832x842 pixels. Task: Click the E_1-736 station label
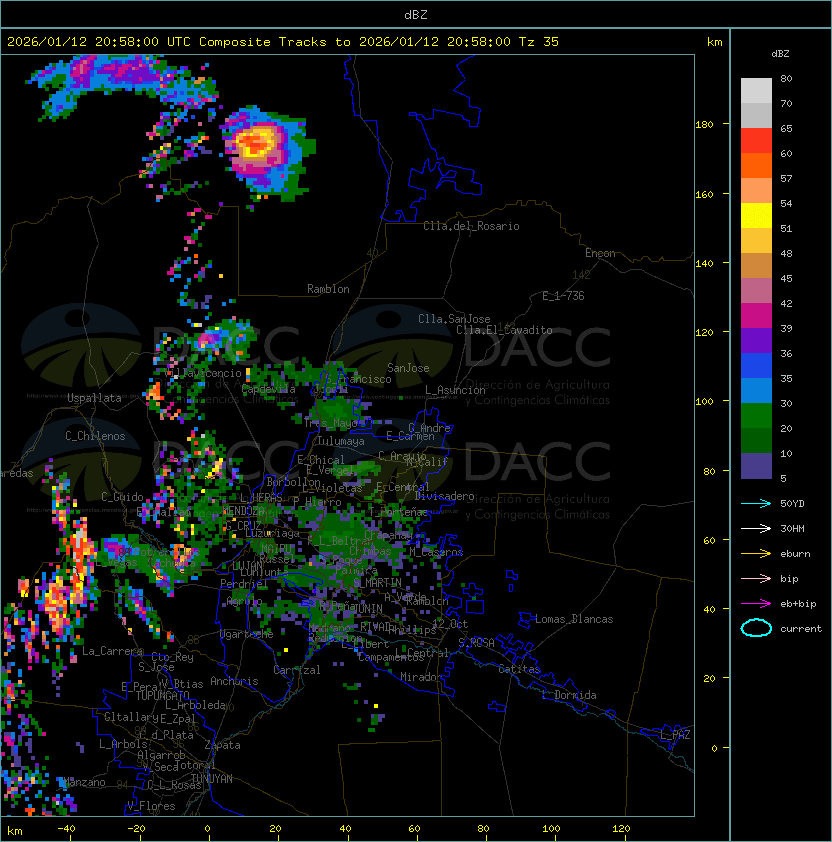click(x=563, y=296)
